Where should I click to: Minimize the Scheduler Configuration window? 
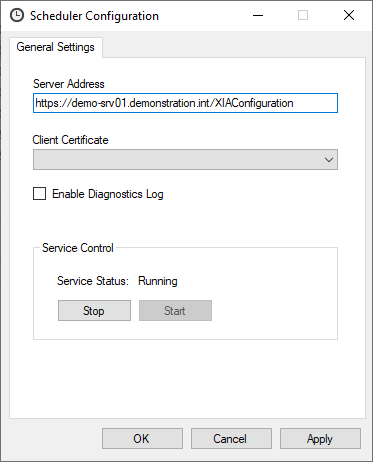click(x=258, y=15)
